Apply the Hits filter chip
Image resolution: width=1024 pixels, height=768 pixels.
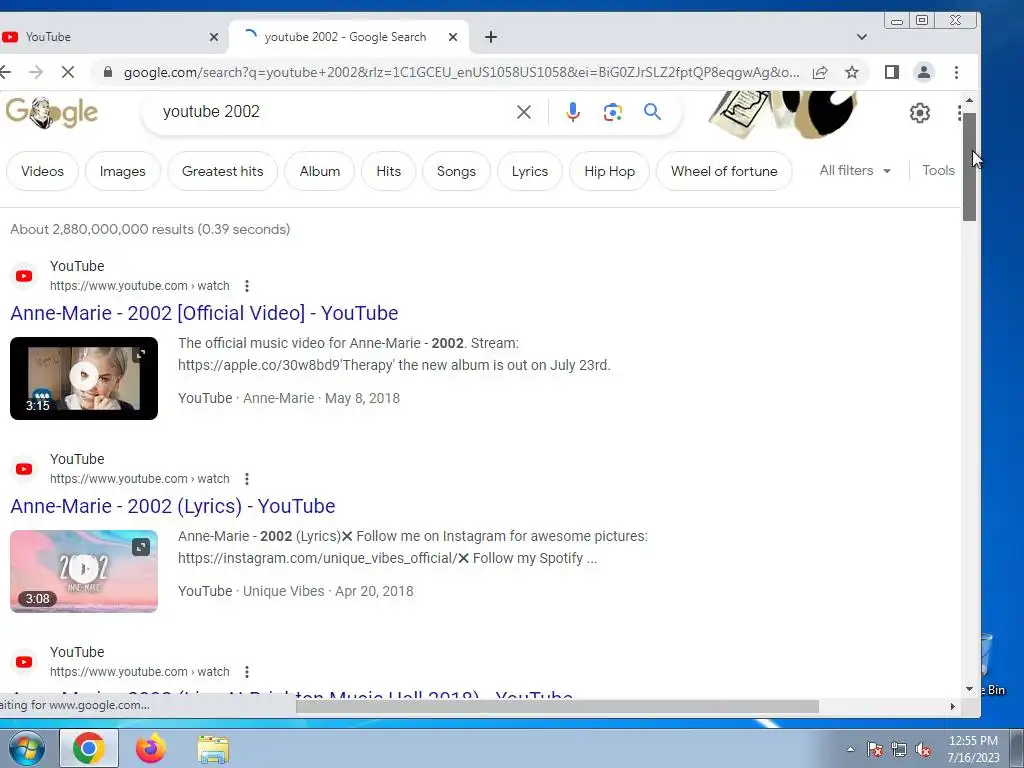point(389,171)
